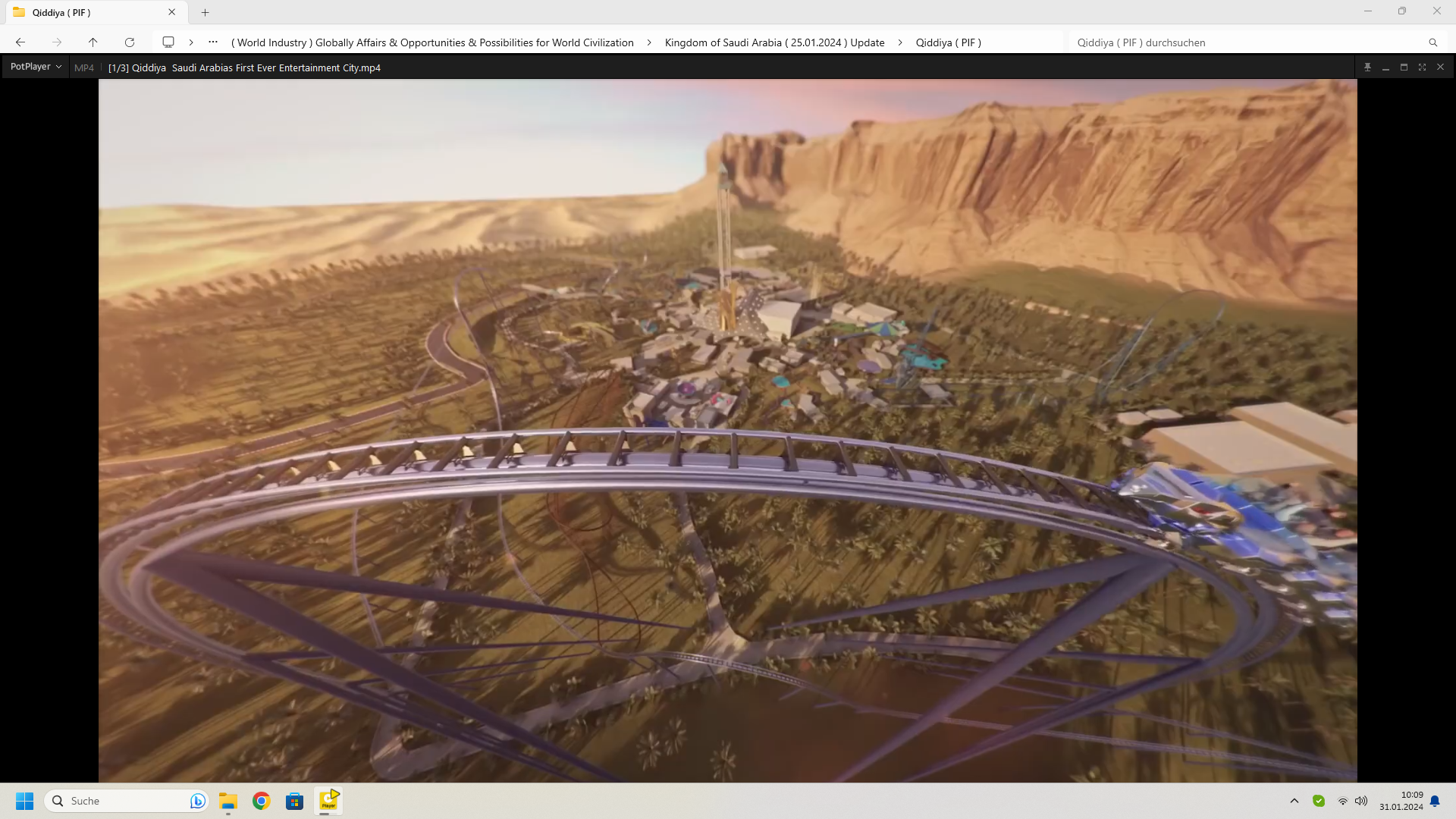
Task: Switch PotPlayer to fullscreen mode
Action: coord(1422,67)
